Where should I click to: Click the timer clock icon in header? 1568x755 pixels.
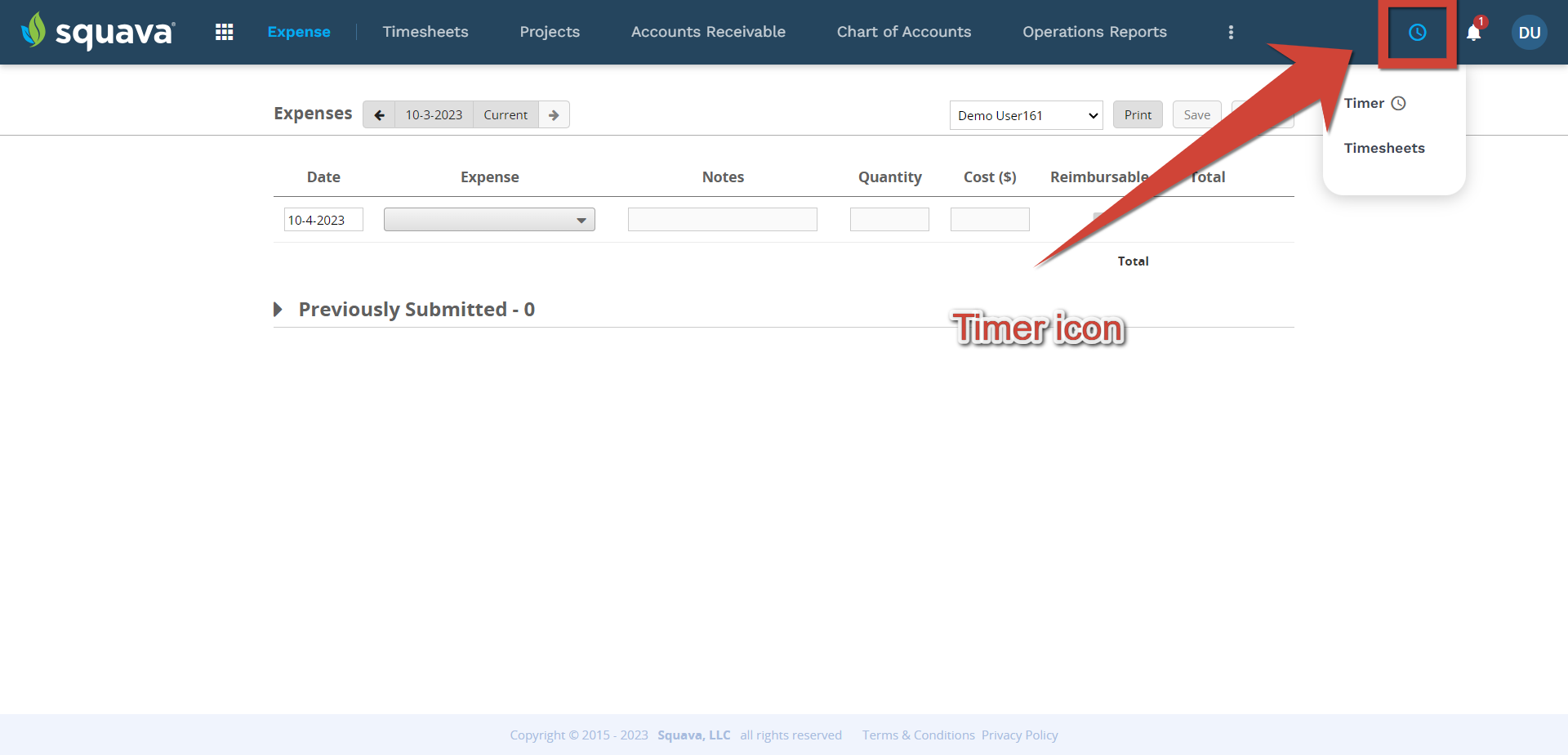tap(1418, 32)
